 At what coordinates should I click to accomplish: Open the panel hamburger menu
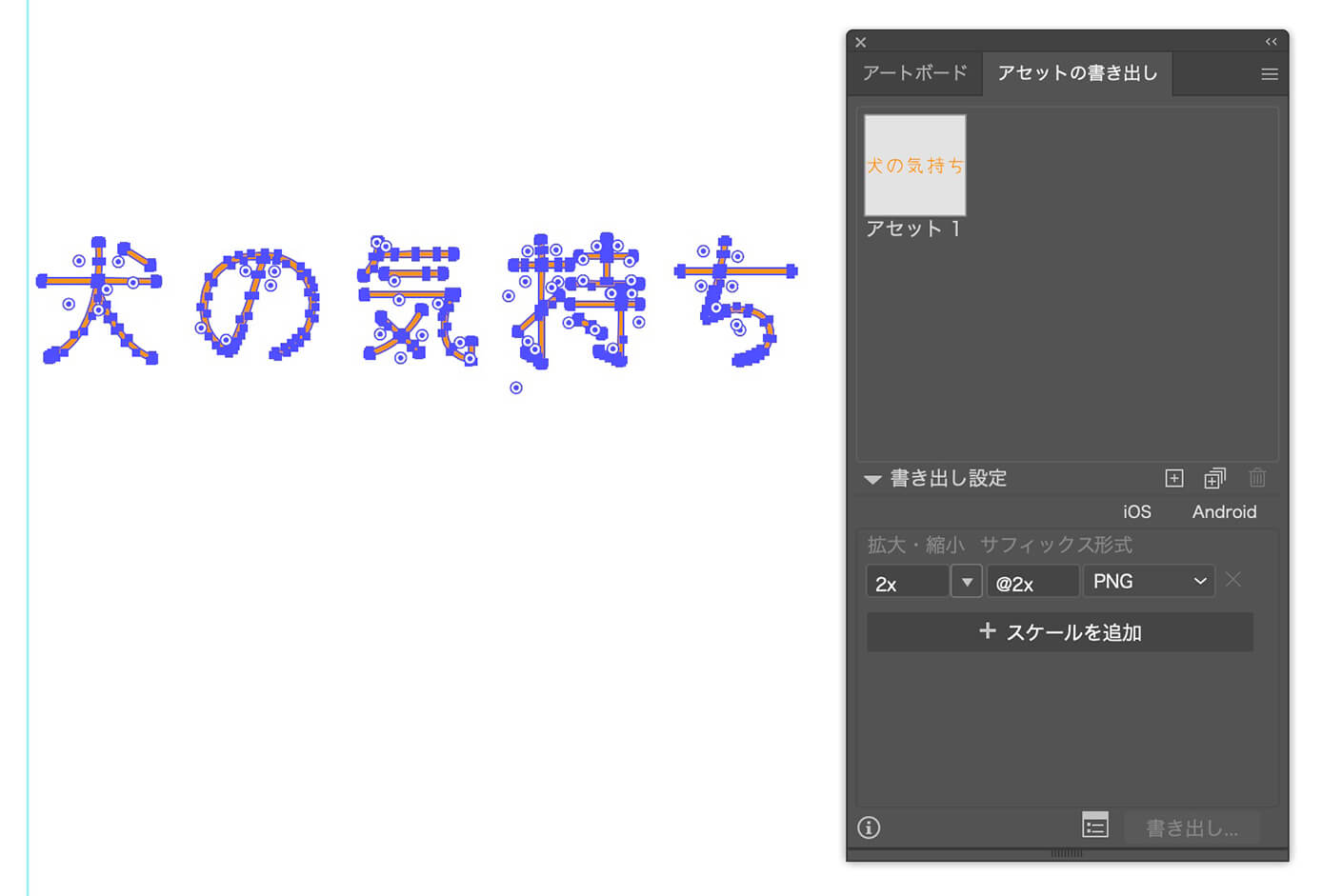(1269, 74)
